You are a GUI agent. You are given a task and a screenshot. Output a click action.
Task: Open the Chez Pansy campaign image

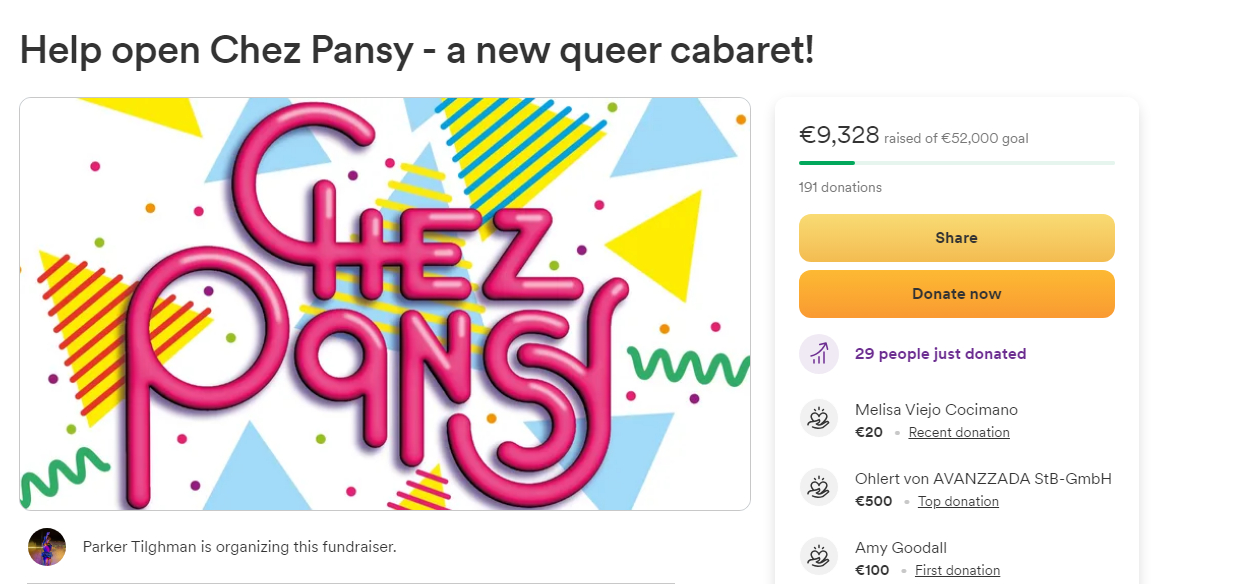point(385,304)
